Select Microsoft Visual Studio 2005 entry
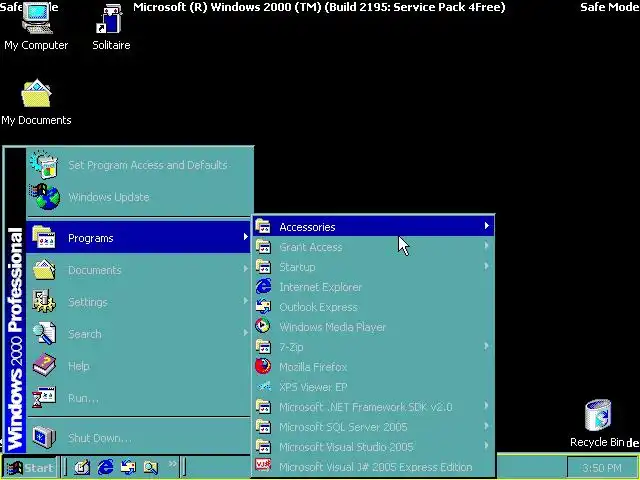The image size is (640, 480). pyautogui.click(x=373, y=447)
